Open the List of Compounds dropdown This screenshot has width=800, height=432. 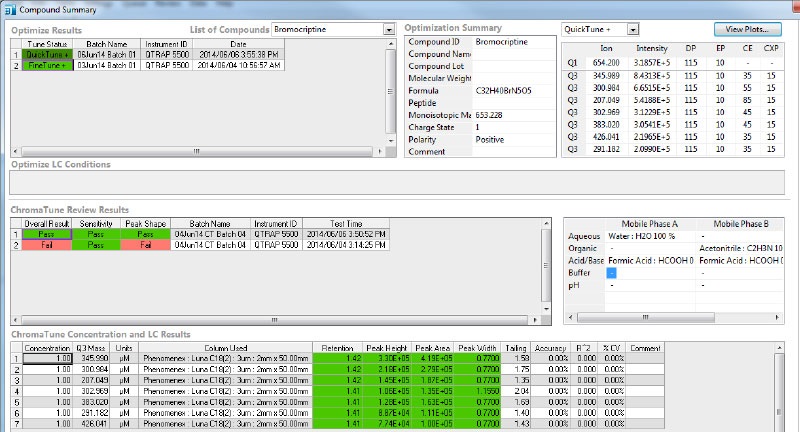tap(388, 30)
